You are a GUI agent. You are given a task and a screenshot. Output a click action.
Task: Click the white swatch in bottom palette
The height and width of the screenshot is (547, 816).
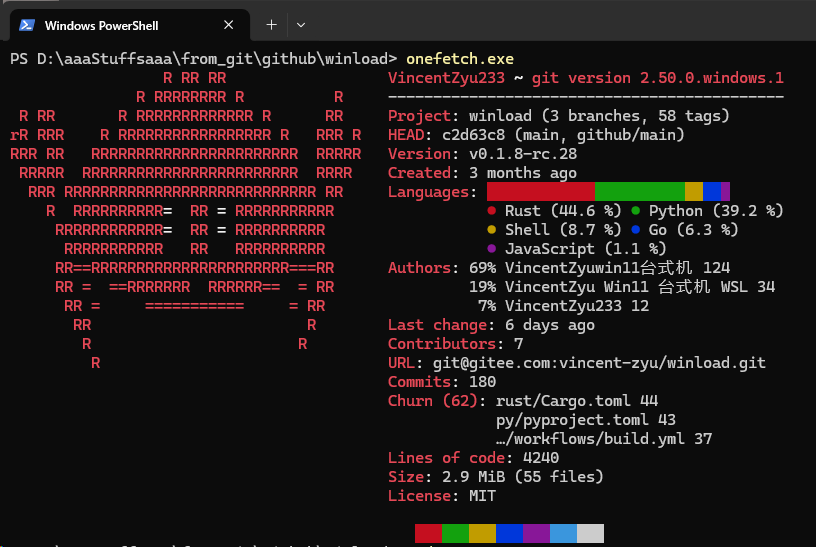point(591,533)
